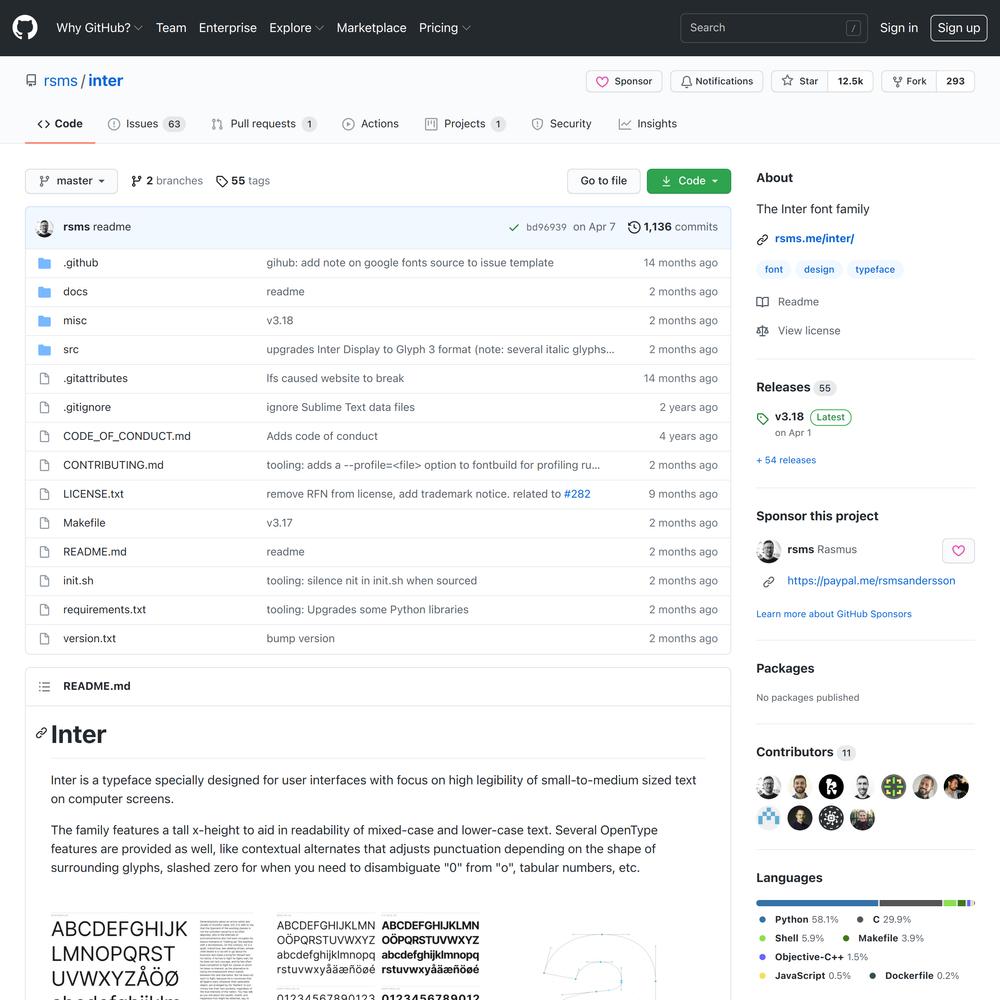Viewport: 1000px width, 1000px height.
Task: Click the file icon for LICENSE.txt
Action: pos(44,494)
